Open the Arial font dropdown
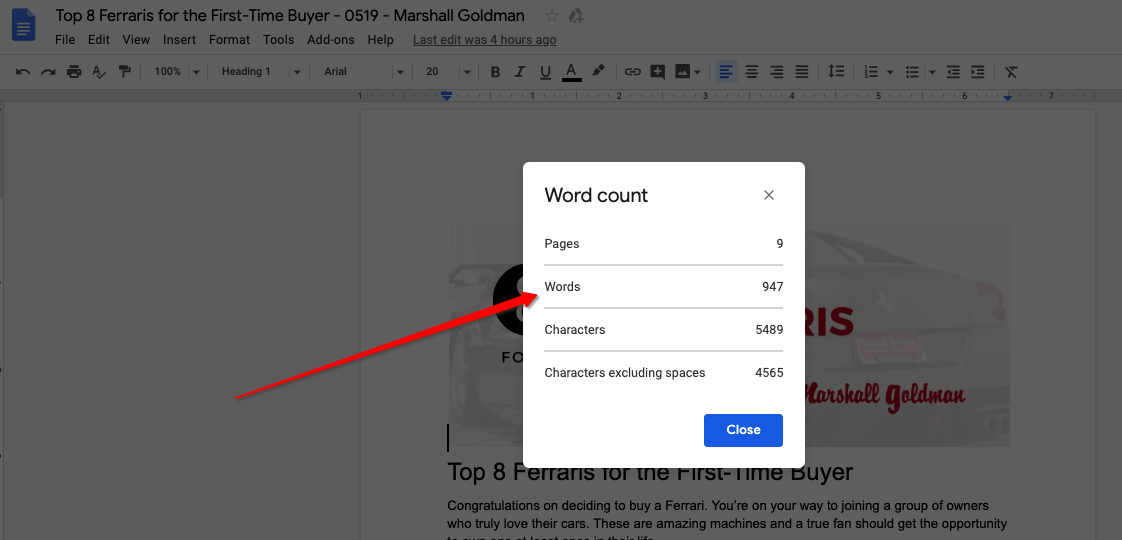This screenshot has height=540, width=1122. coord(363,72)
